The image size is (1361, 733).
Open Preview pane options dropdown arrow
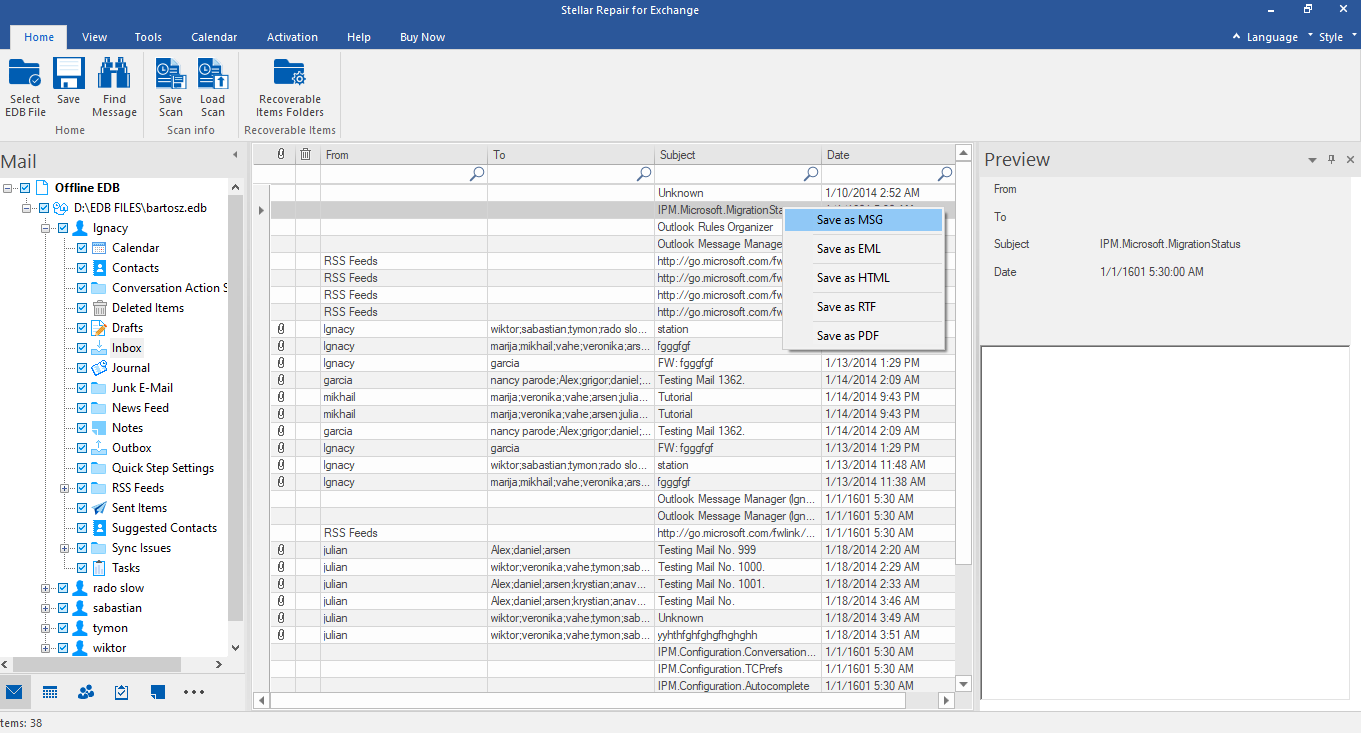1312,160
